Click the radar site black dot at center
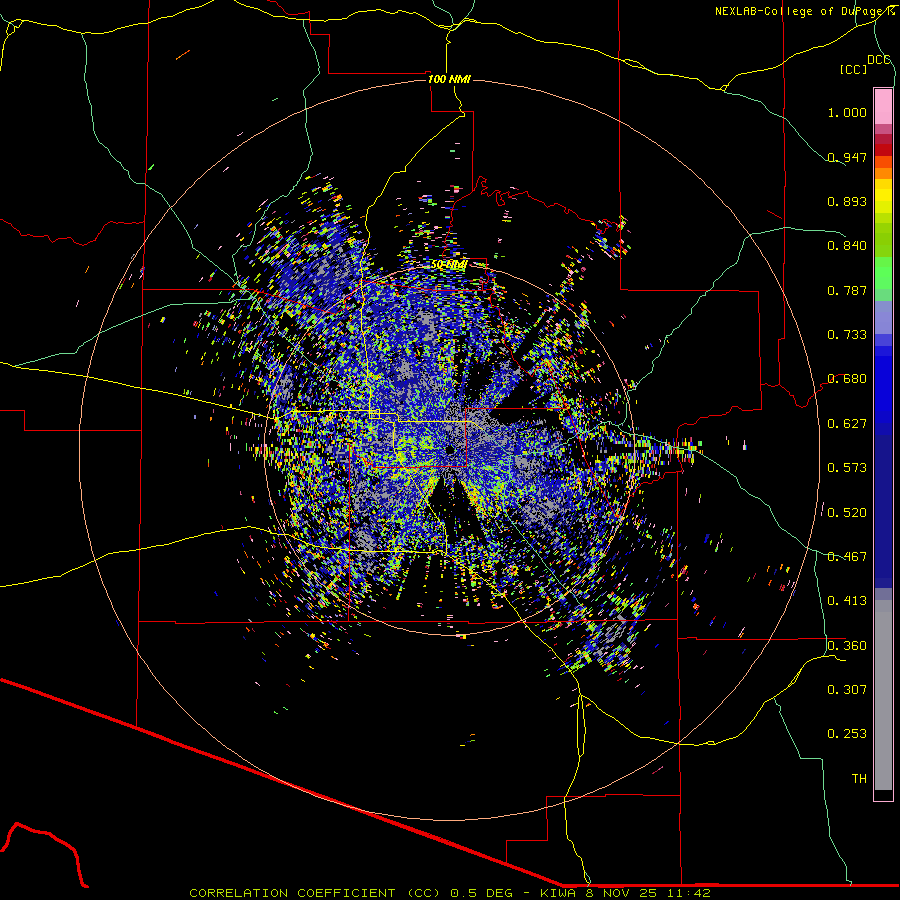 (451, 450)
